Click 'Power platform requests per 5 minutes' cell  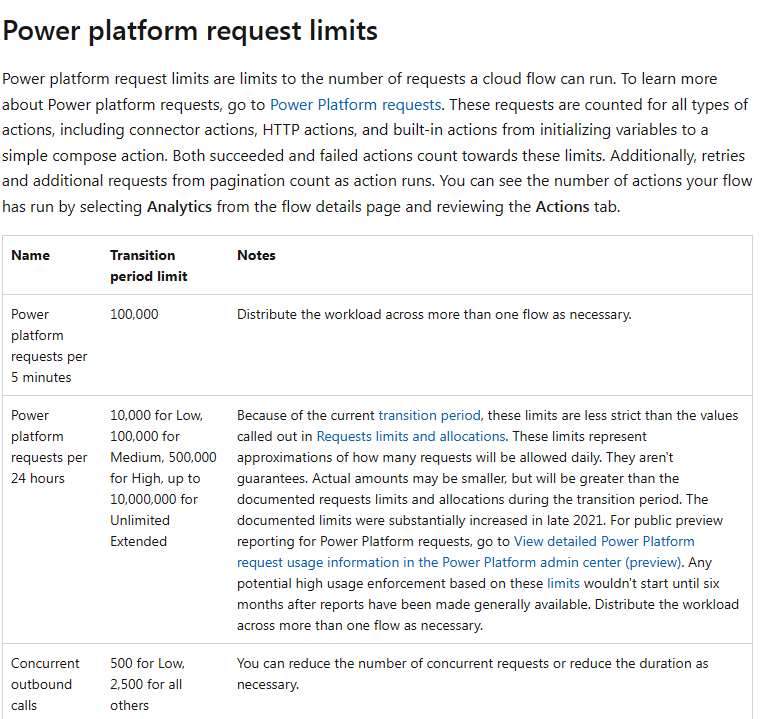point(49,346)
